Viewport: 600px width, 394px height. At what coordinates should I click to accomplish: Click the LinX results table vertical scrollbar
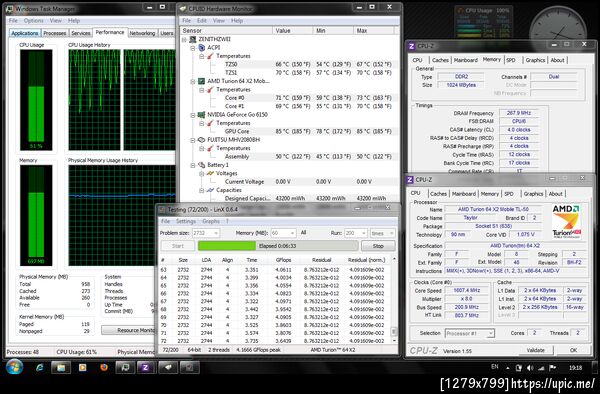[x=394, y=300]
